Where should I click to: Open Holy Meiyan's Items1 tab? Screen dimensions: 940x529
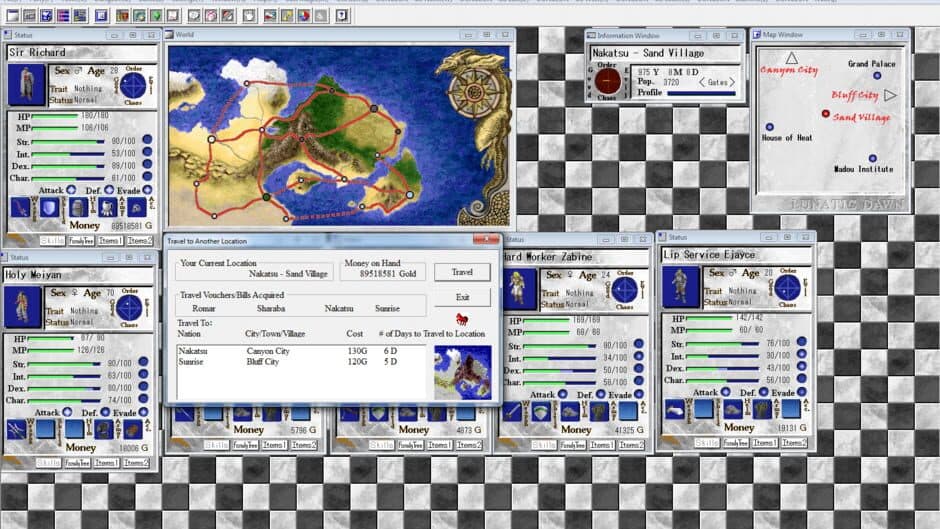[x=107, y=463]
